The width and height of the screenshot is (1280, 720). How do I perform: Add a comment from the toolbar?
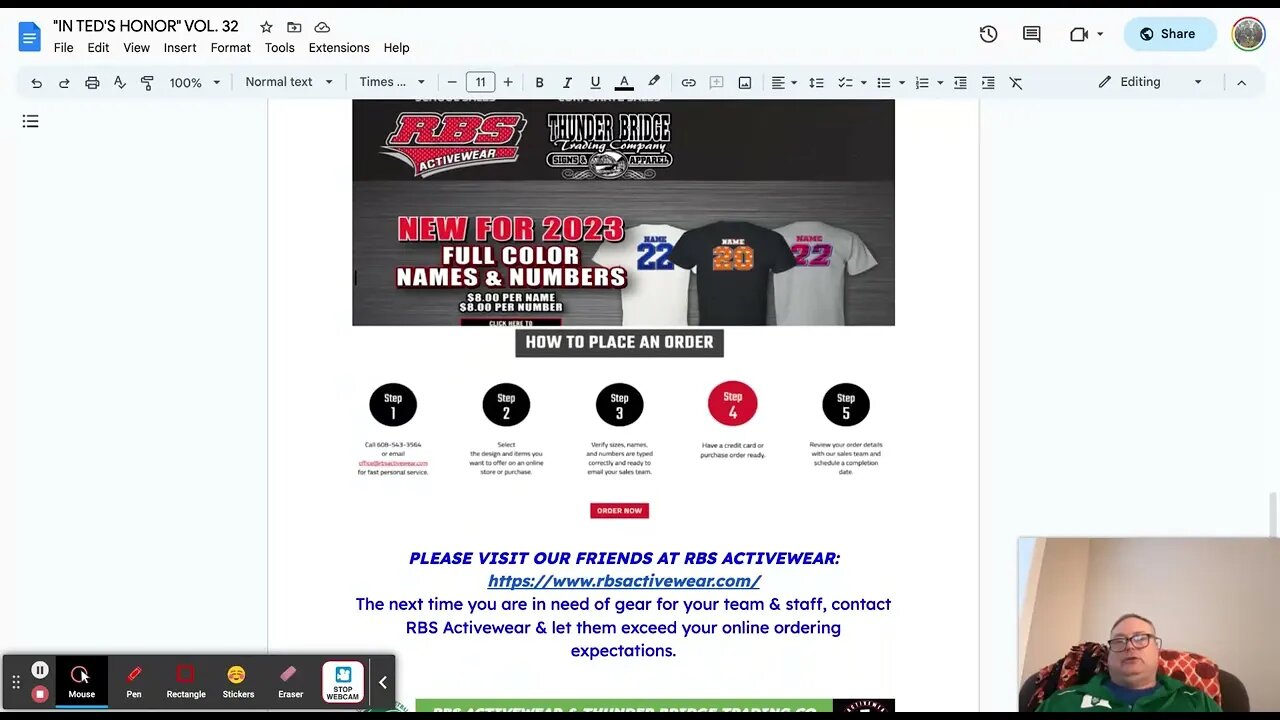[x=716, y=83]
